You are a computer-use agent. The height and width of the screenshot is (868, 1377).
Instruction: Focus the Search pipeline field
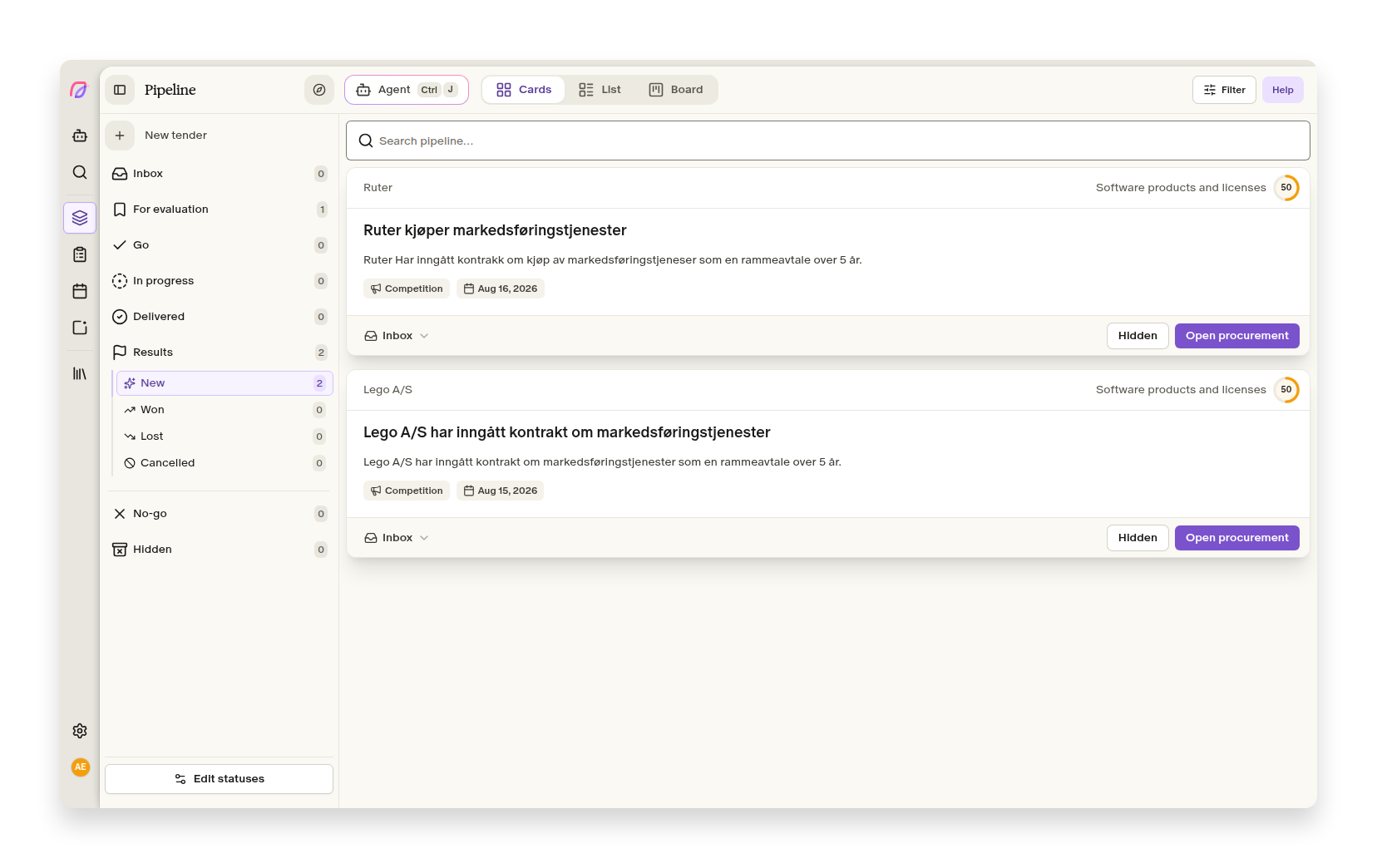click(828, 141)
